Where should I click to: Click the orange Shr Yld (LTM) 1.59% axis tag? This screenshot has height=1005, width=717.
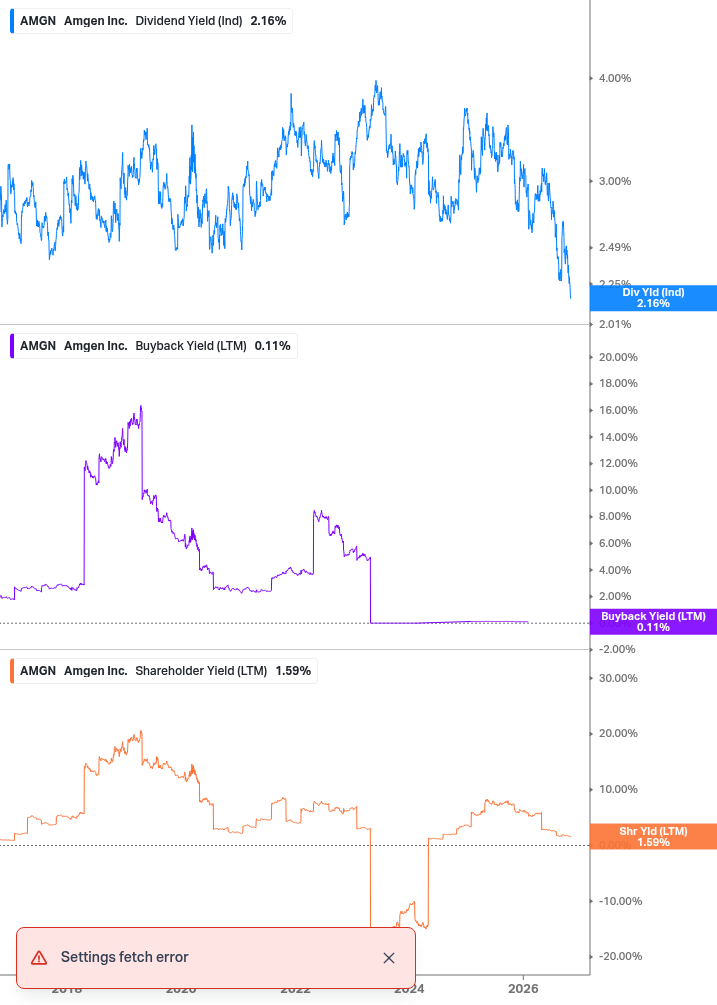[653, 836]
